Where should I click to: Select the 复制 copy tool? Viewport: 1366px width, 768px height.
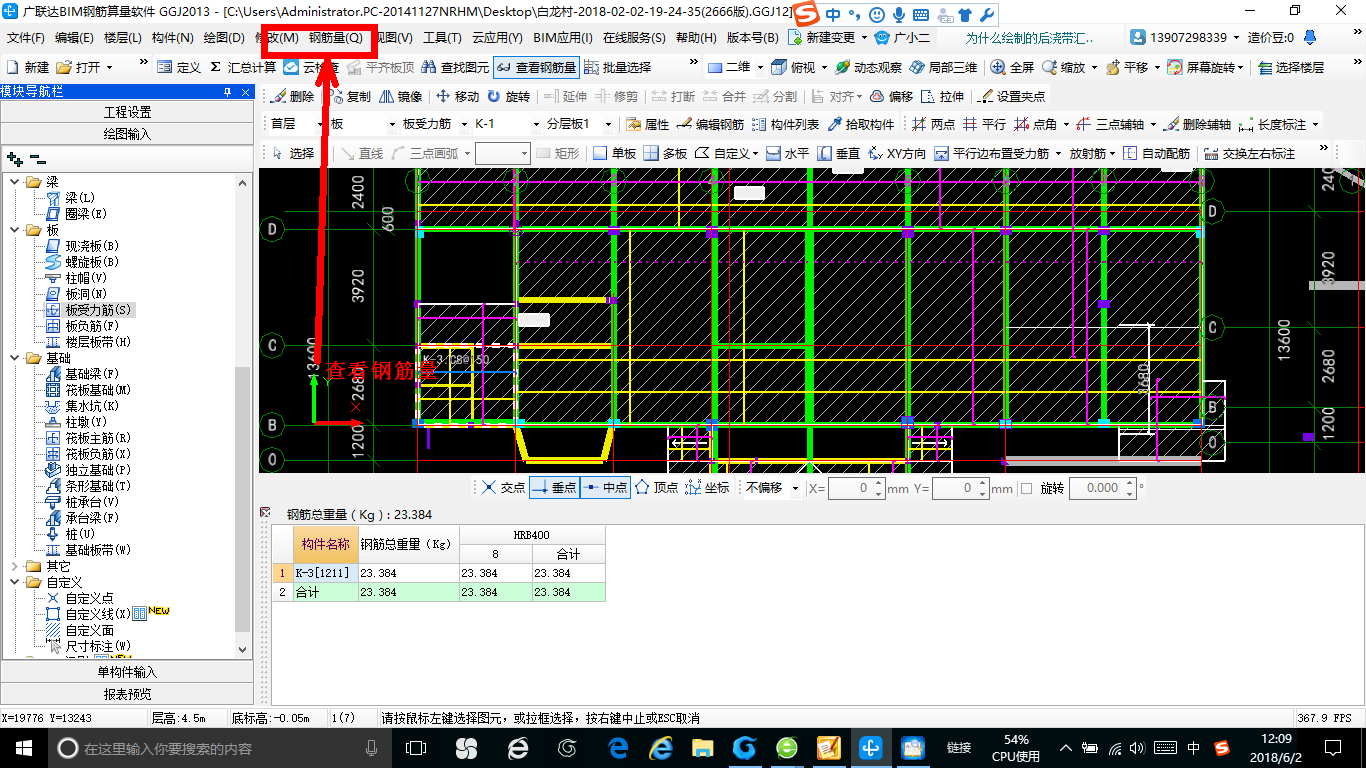pos(349,97)
